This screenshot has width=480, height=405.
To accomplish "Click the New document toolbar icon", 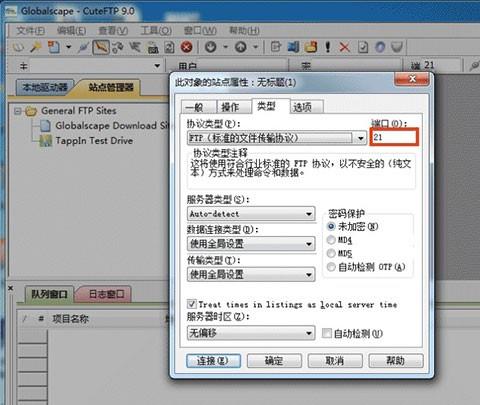I will [x=54, y=47].
